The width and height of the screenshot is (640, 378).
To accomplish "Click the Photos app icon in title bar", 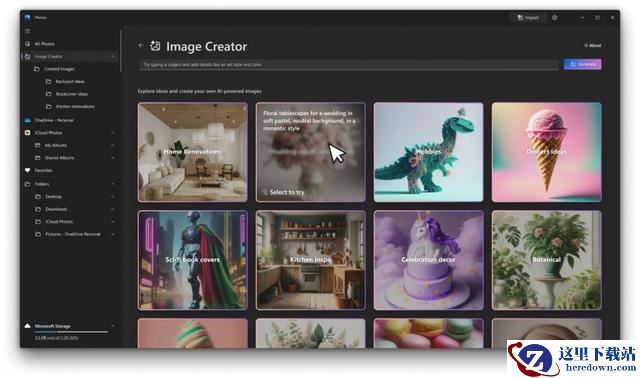I will click(x=27, y=17).
